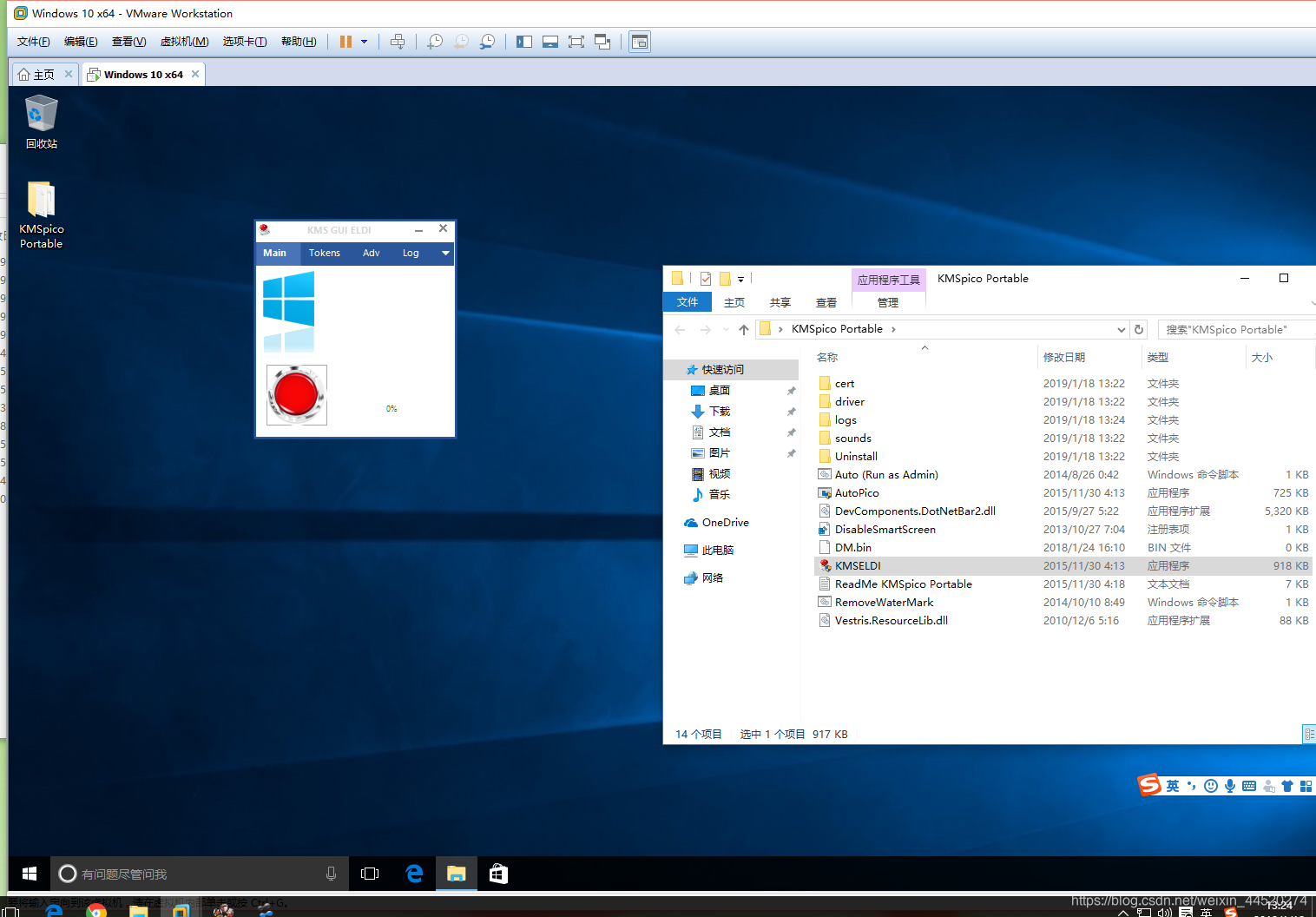Close the Windows 10 x64 VMware tab
The image size is (1316, 917).
click(195, 74)
